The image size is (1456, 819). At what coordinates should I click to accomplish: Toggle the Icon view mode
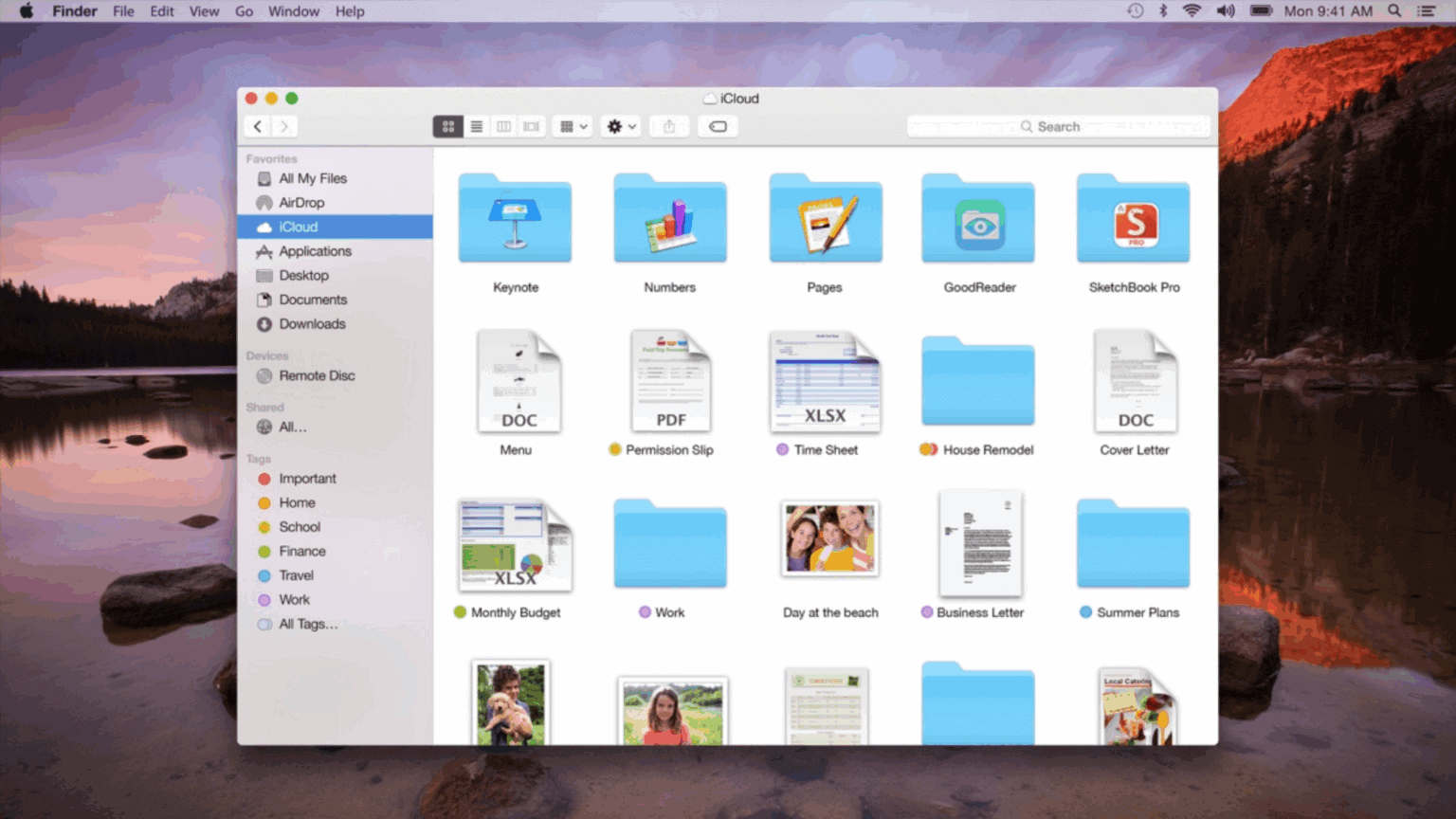(447, 126)
